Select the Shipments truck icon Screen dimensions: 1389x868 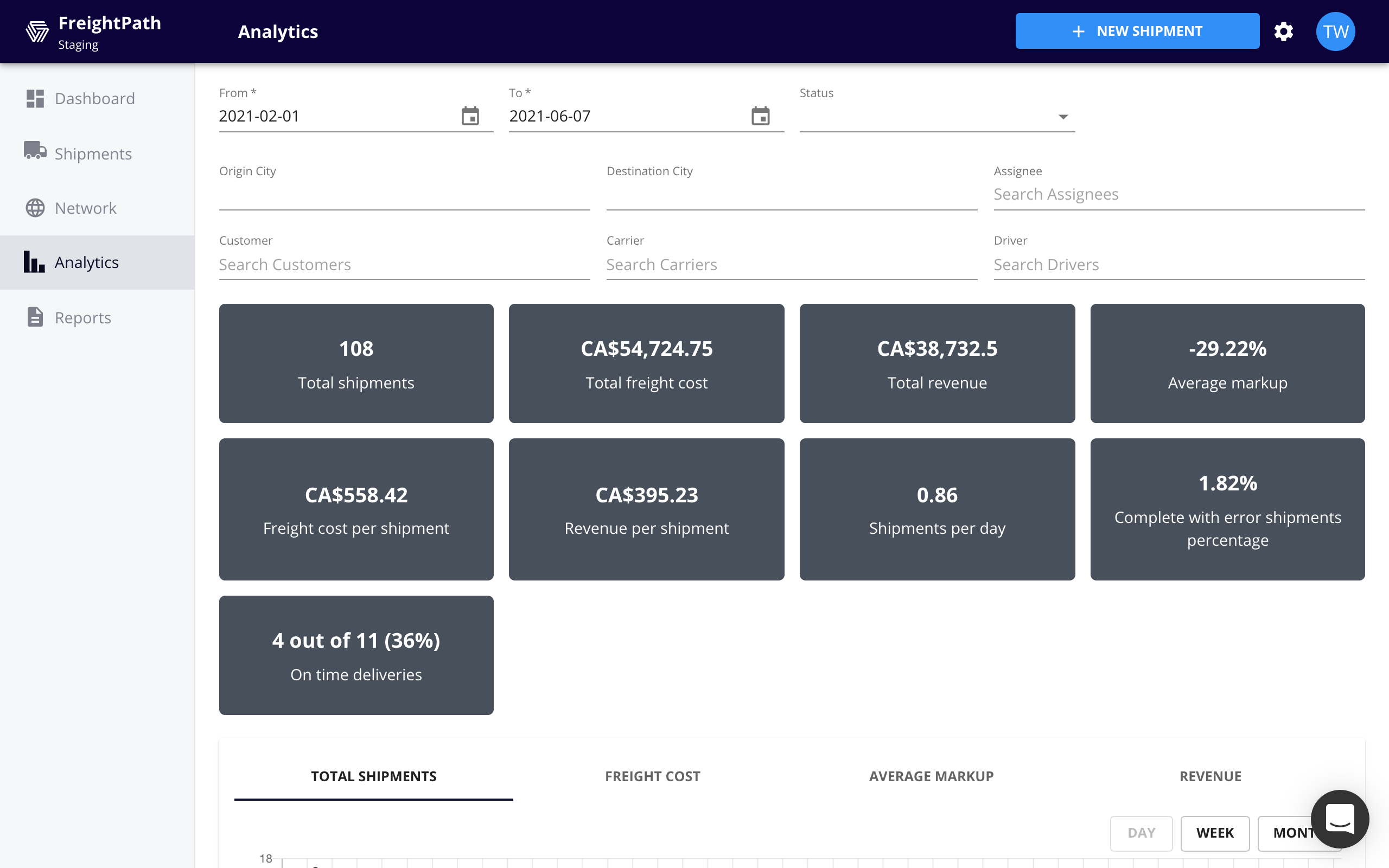(36, 152)
